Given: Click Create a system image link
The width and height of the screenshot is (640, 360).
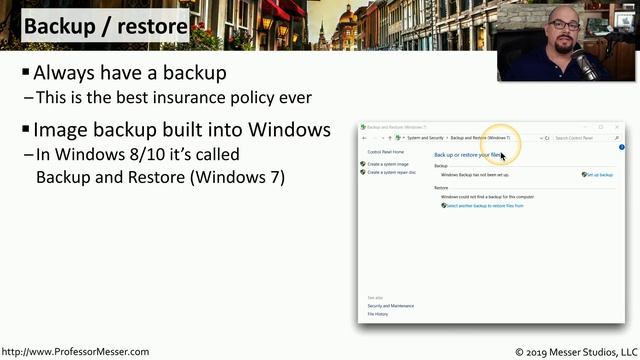Looking at the screenshot, I should pos(388,164).
